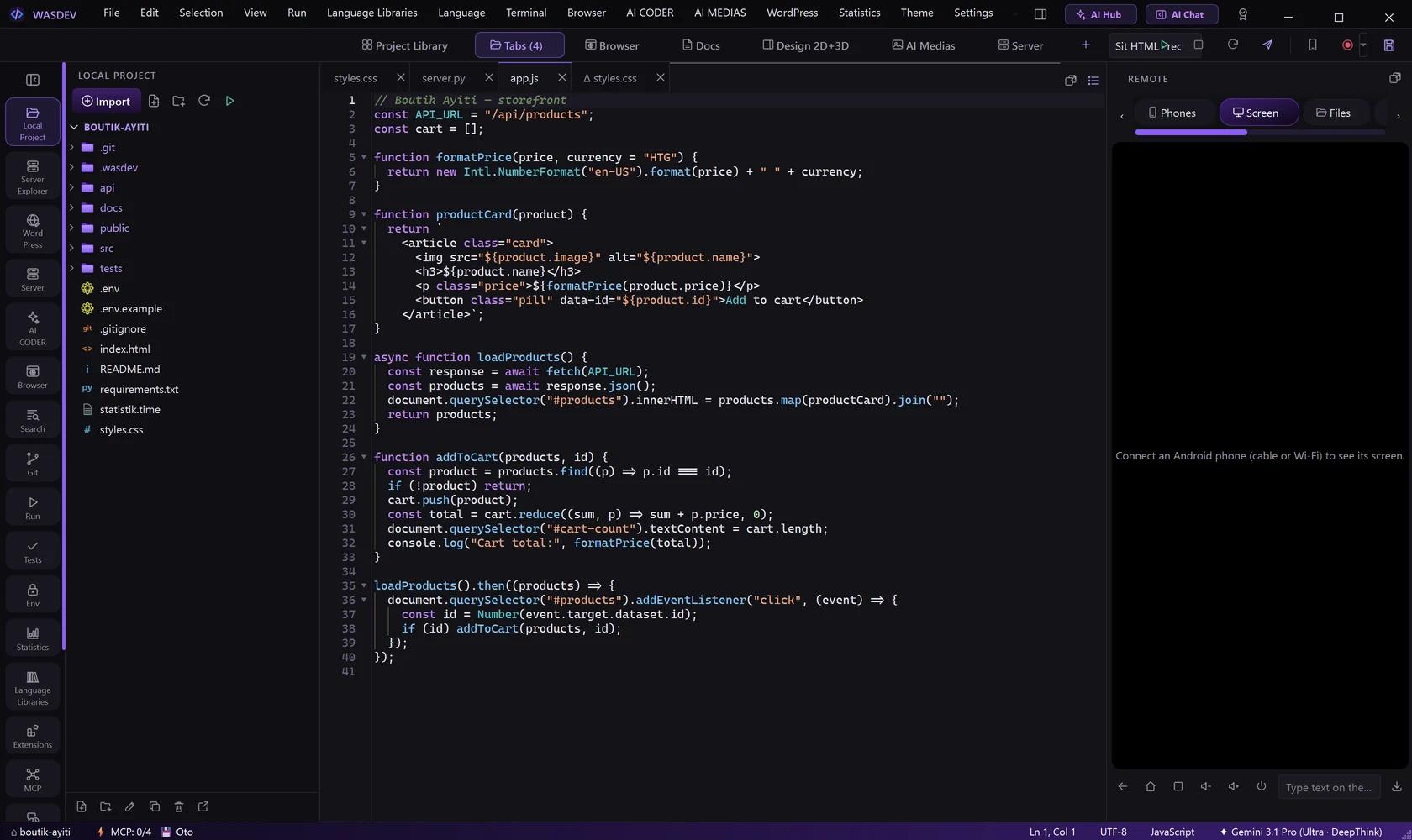Screen dimensions: 1412x840
Task: Toggle code folding for formatPrice at line 5
Action: (364, 157)
